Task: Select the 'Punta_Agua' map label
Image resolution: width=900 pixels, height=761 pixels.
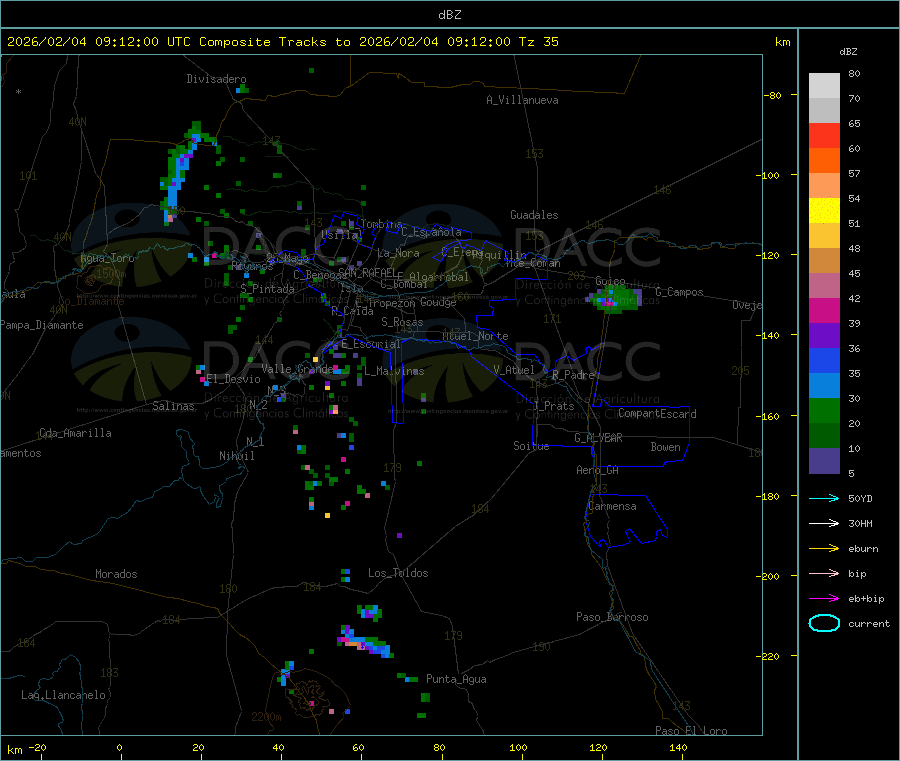Action: pos(456,679)
